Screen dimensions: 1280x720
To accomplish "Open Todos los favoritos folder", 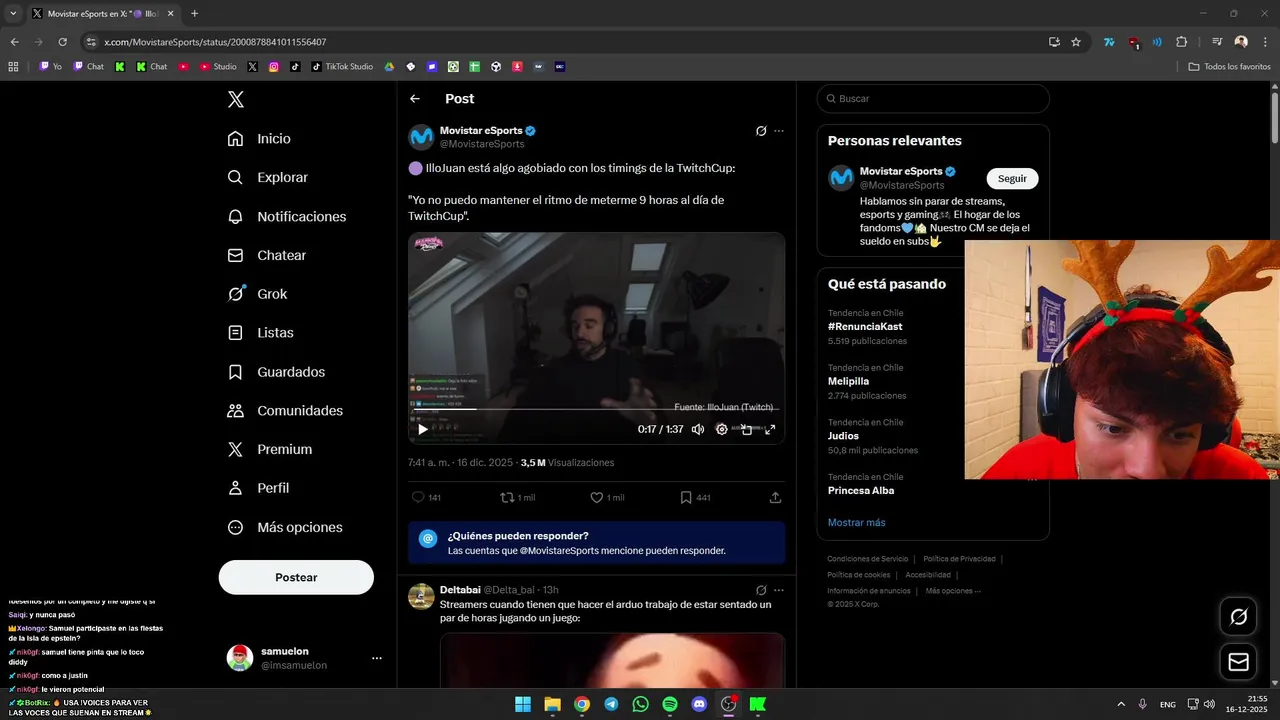I will coord(1230,67).
